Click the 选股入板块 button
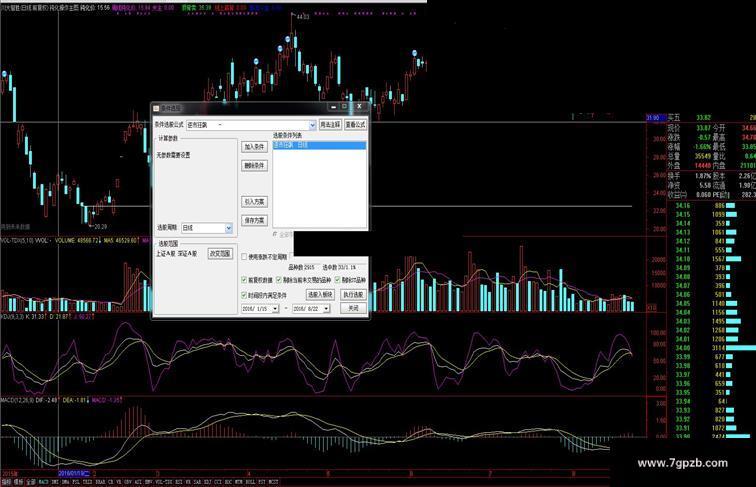 (320, 295)
